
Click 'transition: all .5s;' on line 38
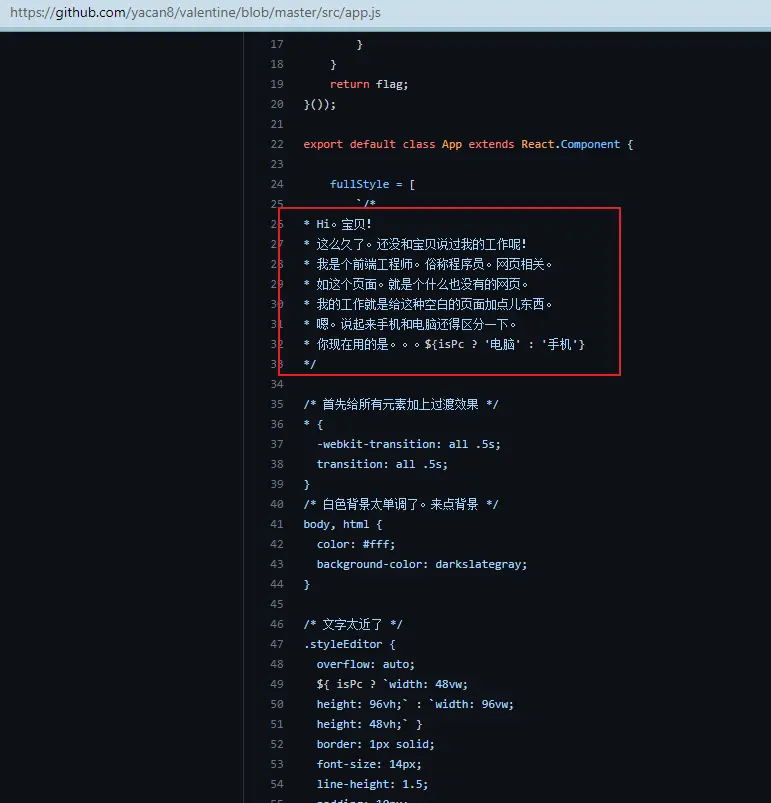382,464
